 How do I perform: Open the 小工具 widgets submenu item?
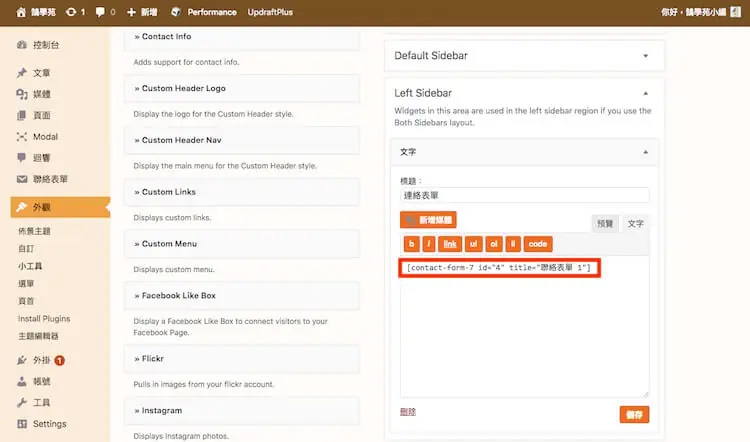30,266
